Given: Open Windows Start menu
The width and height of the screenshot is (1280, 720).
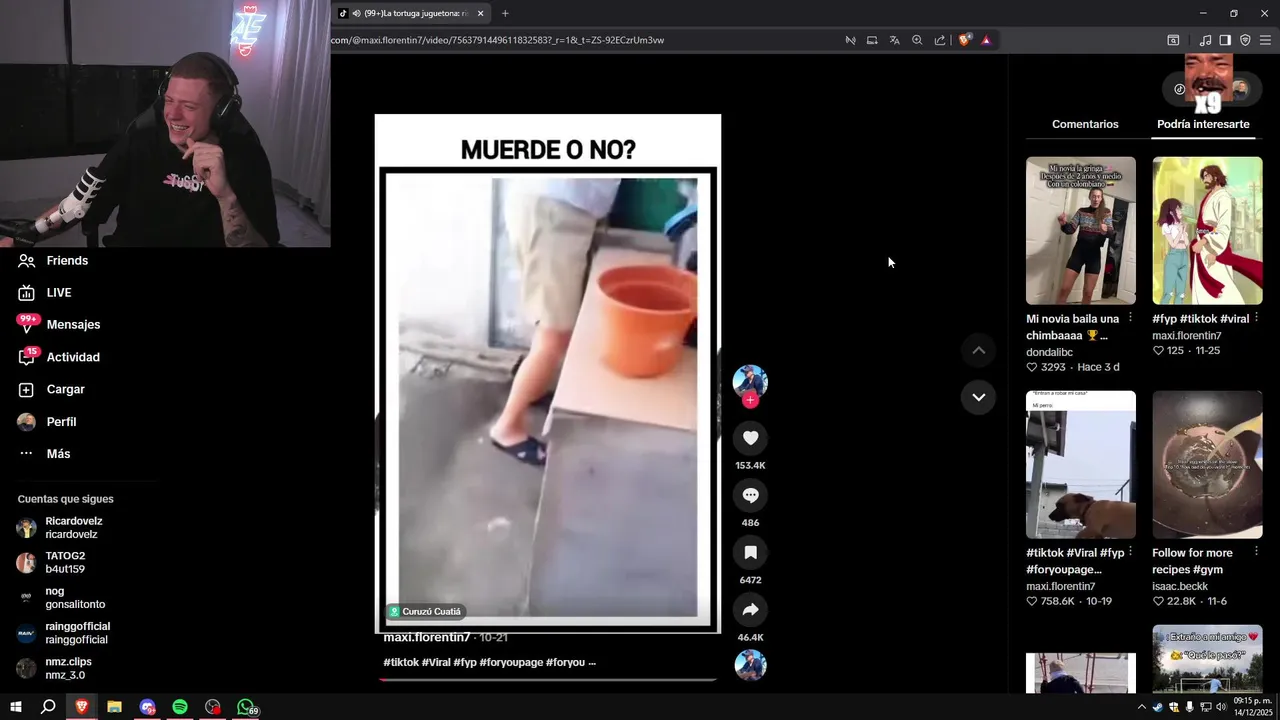Looking at the screenshot, I should click(x=16, y=707).
